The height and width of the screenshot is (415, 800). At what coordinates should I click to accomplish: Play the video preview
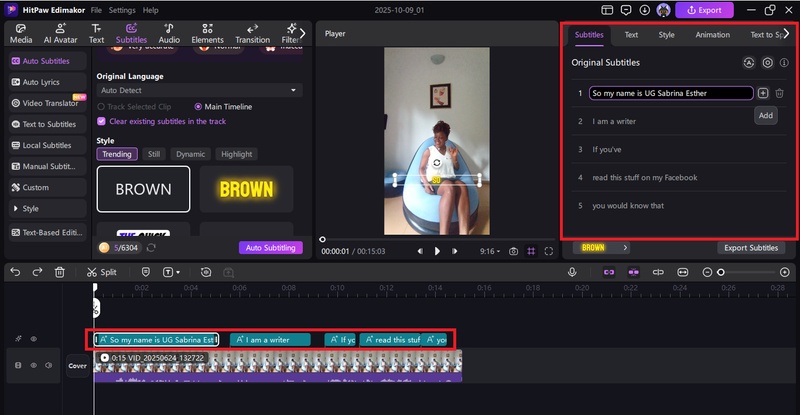pyautogui.click(x=437, y=251)
